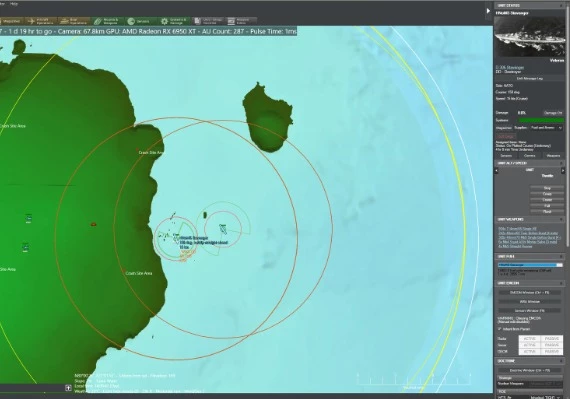This screenshot has width=570, height=399.
Task: Select the red unit marker on the landmass
Action: click(93, 225)
